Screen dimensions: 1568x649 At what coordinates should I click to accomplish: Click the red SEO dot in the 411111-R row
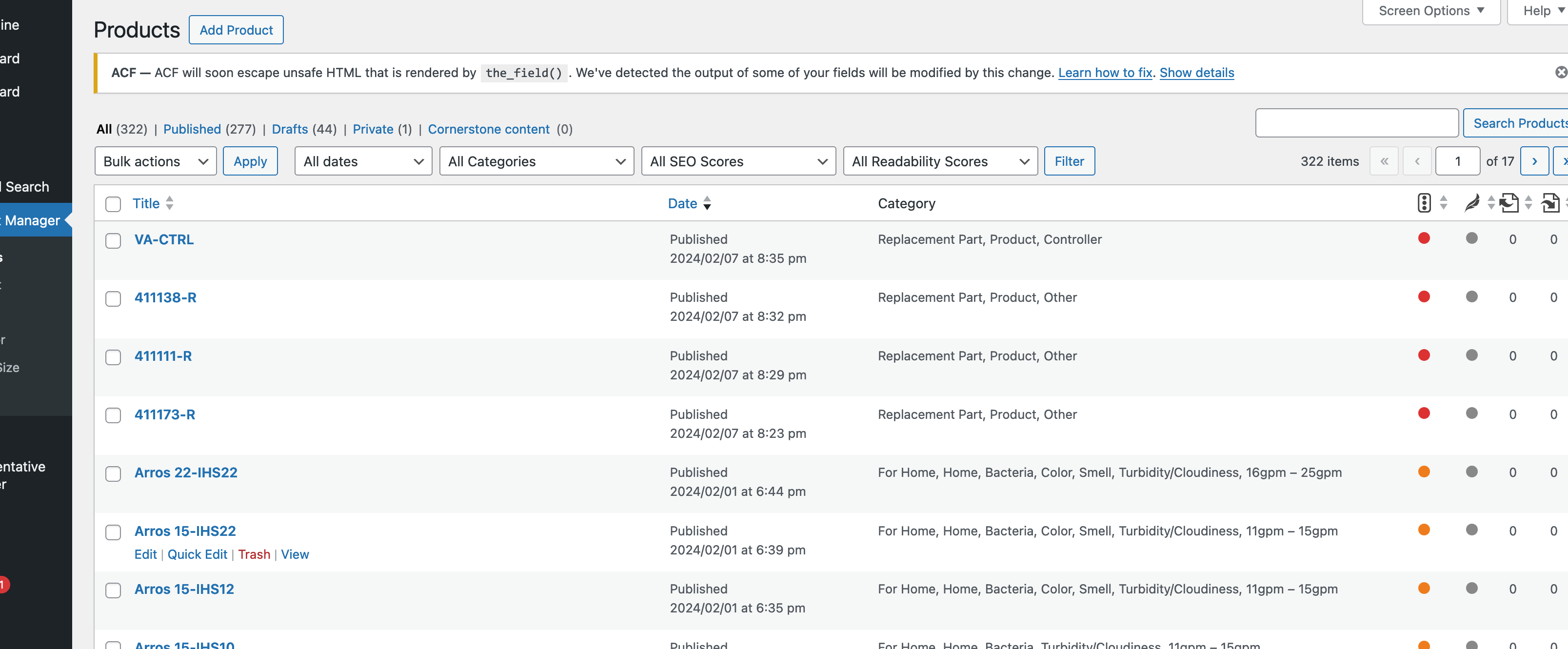pos(1424,355)
